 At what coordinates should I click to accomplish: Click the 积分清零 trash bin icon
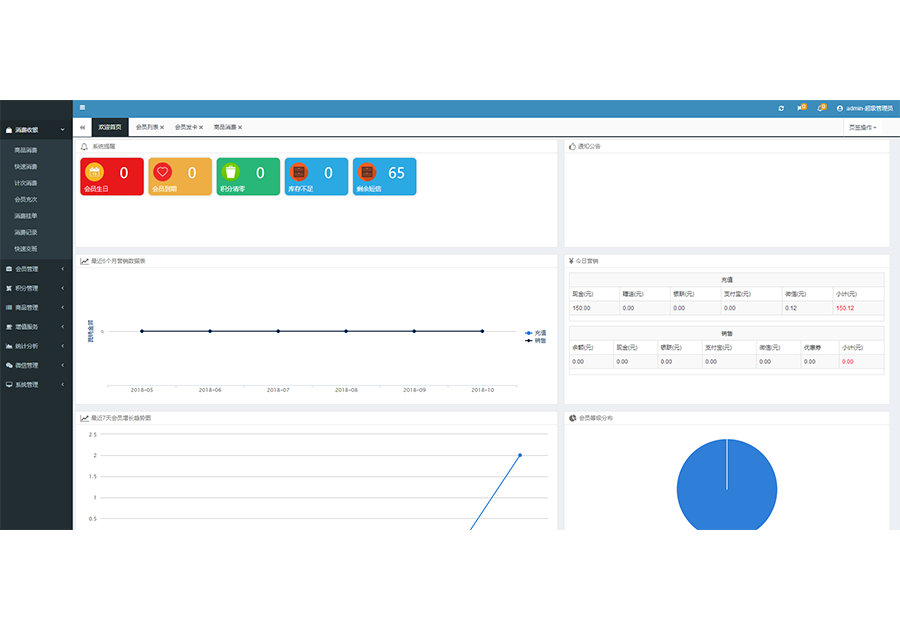[231, 172]
